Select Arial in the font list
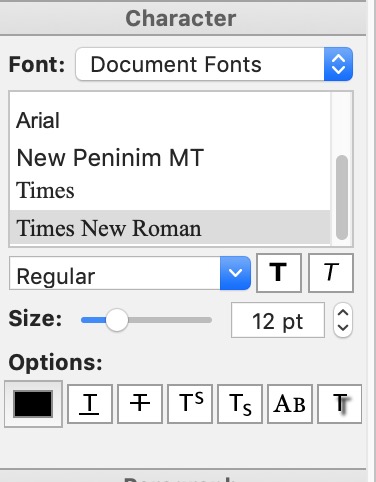 170,120
